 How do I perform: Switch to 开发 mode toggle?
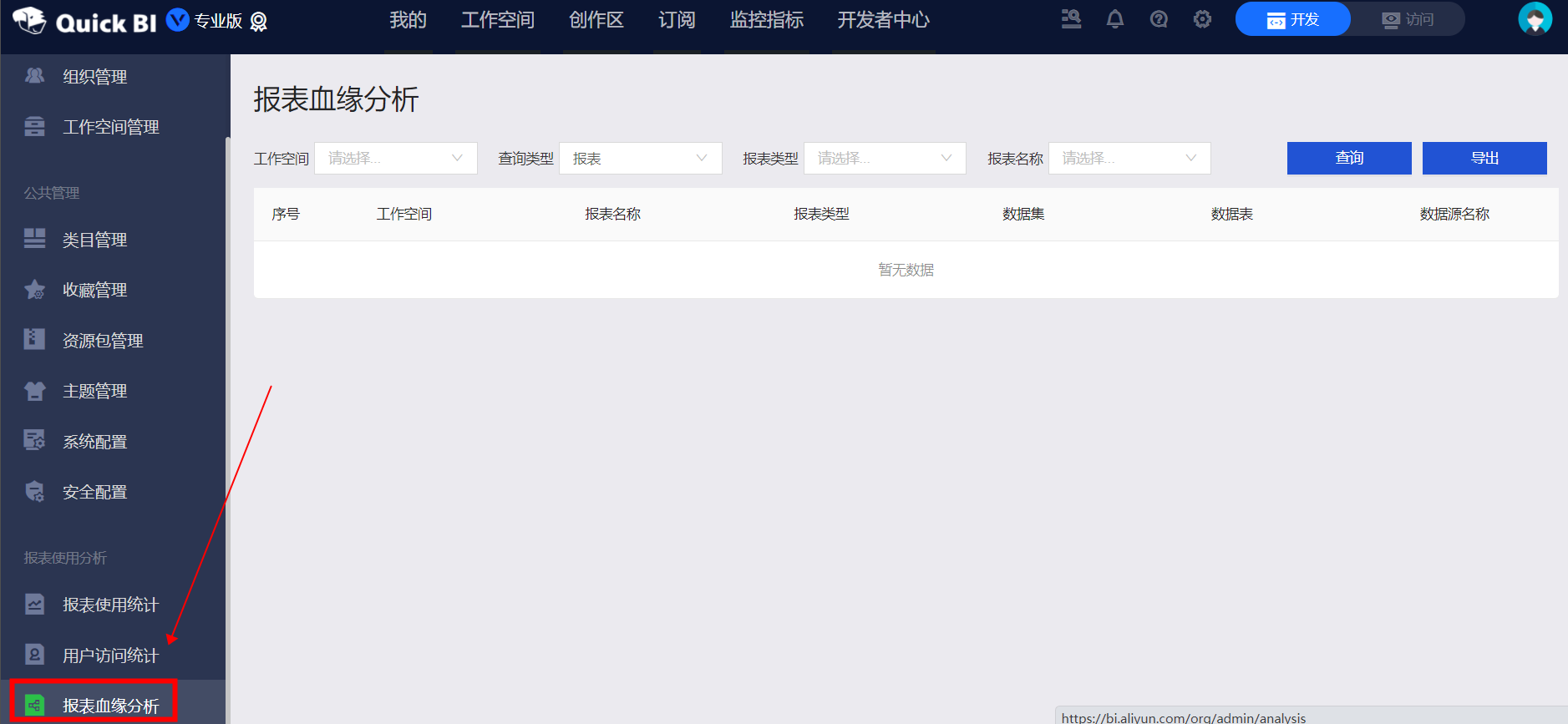point(1292,19)
